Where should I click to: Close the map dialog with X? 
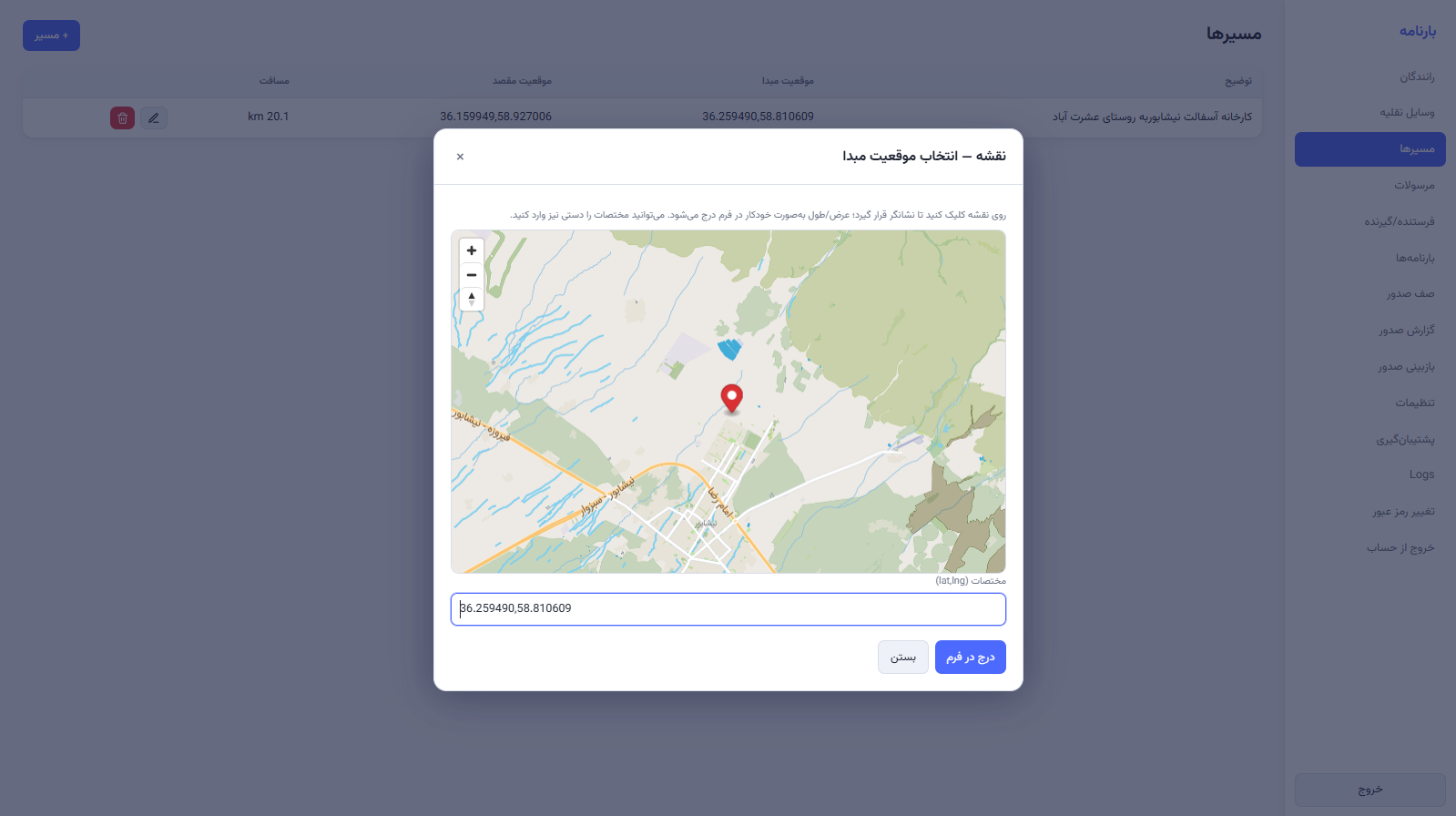point(460,157)
